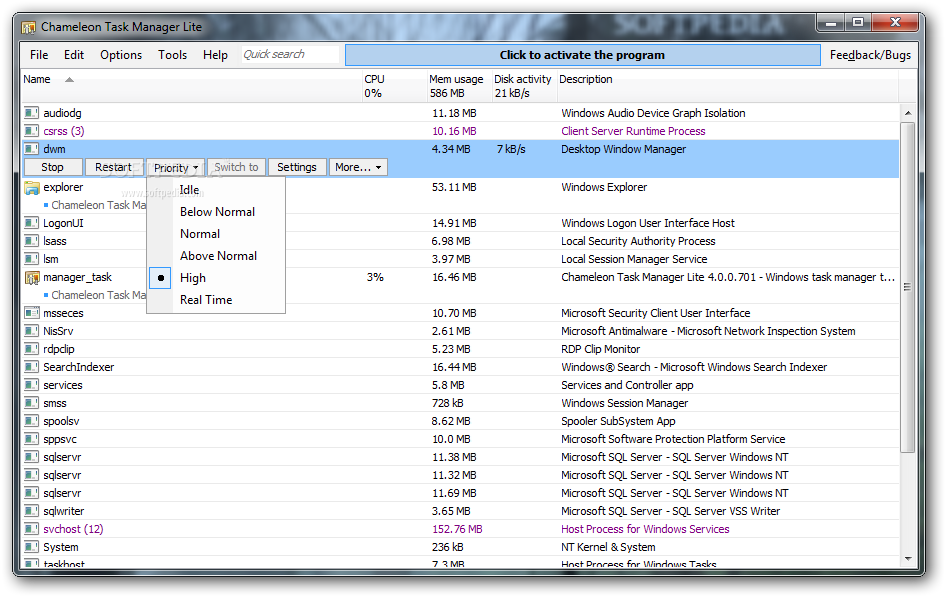946x597 pixels.
Task: Open the File menu
Action: (x=39, y=55)
